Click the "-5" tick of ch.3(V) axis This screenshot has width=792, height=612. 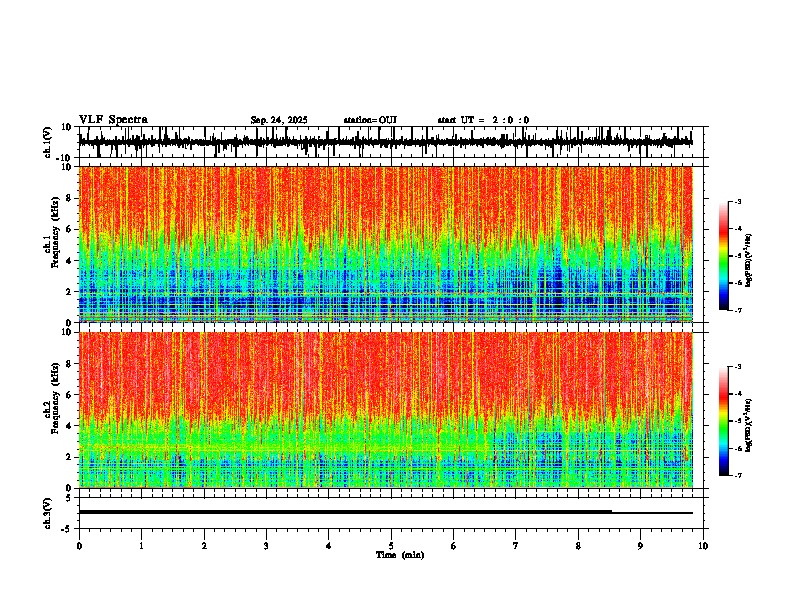tap(67, 529)
